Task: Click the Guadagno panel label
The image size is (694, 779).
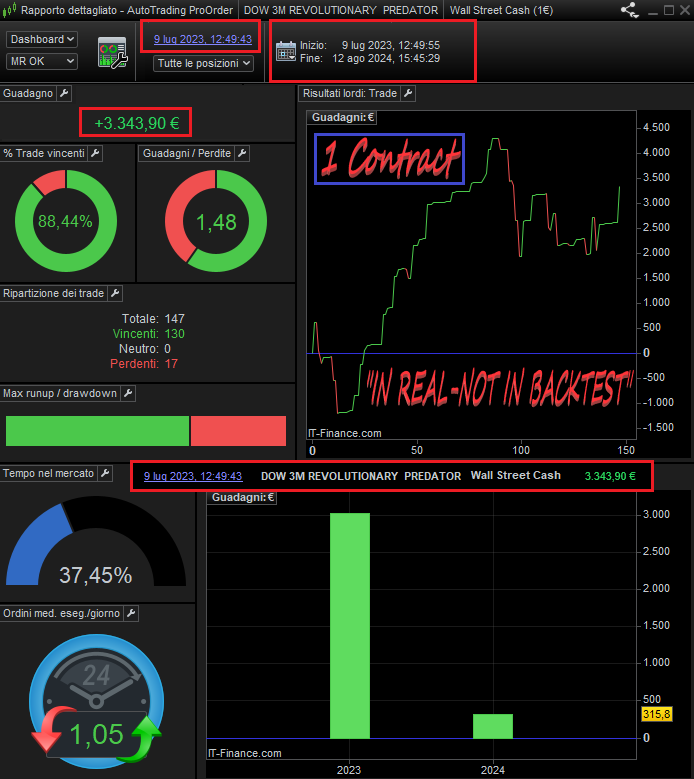Action: click(x=28, y=93)
